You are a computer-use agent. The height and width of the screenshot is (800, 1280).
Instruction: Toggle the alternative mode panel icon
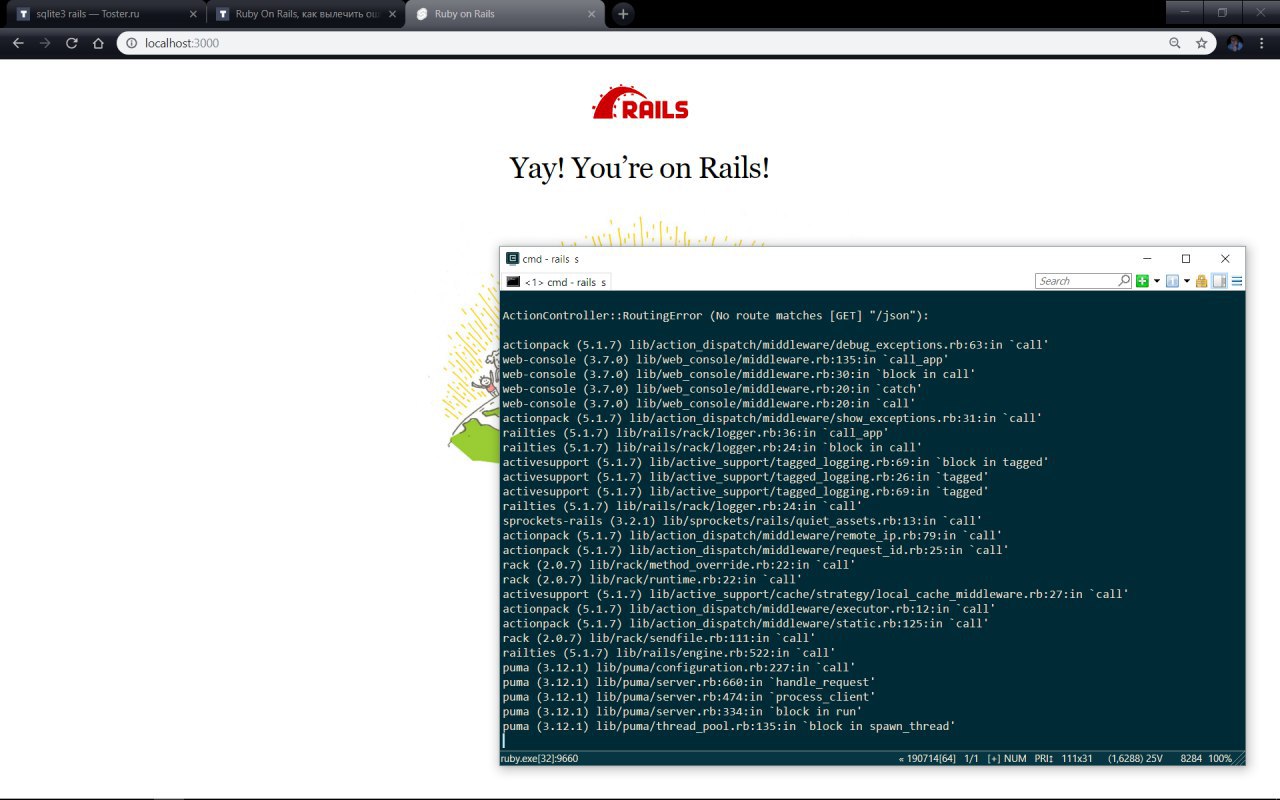(1219, 281)
